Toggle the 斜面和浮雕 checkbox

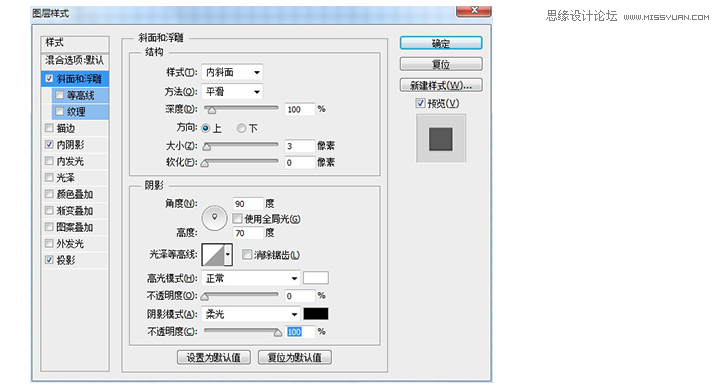pyautogui.click(x=49, y=79)
